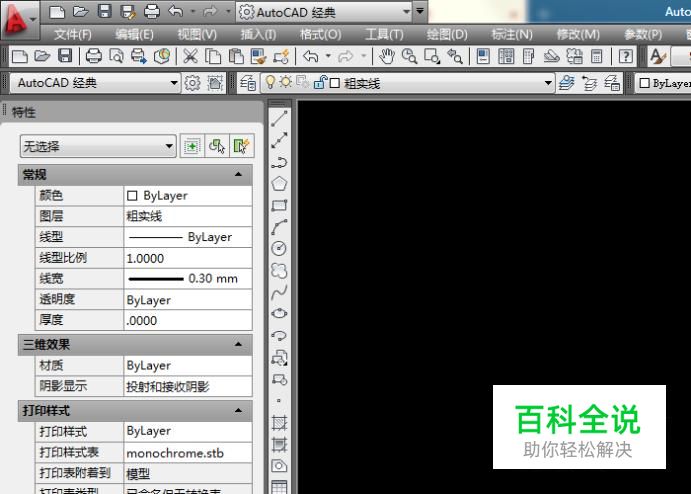Open 格式(O) menu
Viewport: 691px width, 494px height.
320,34
